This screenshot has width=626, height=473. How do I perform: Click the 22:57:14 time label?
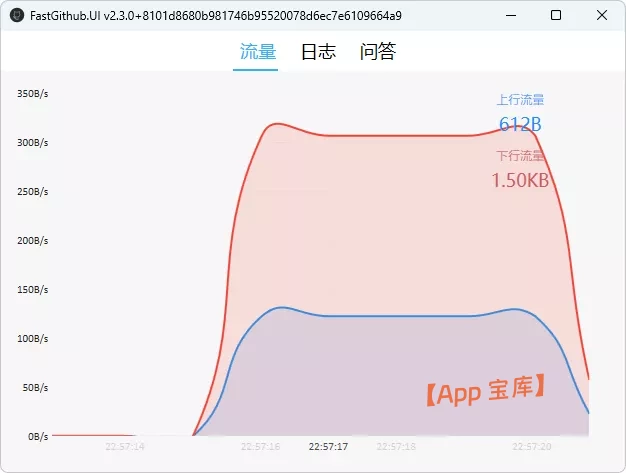pyautogui.click(x=125, y=446)
